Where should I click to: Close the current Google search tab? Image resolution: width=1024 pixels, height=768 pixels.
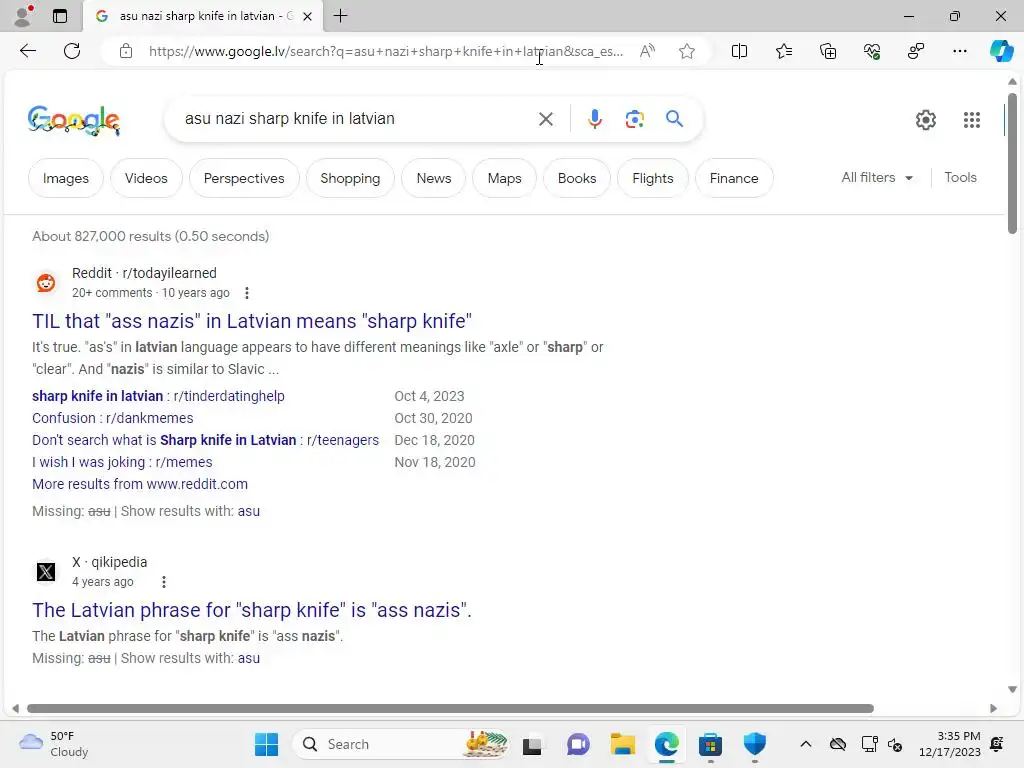pyautogui.click(x=308, y=16)
